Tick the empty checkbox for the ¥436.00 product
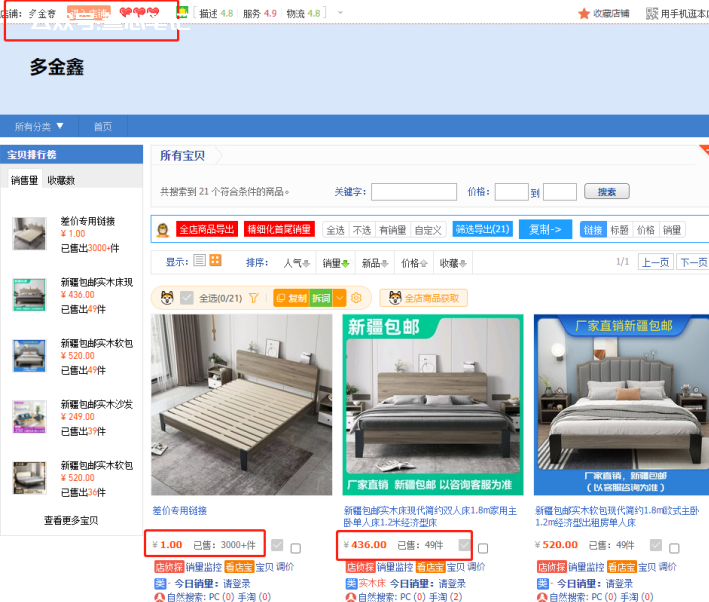The width and height of the screenshot is (709, 602). click(483, 548)
